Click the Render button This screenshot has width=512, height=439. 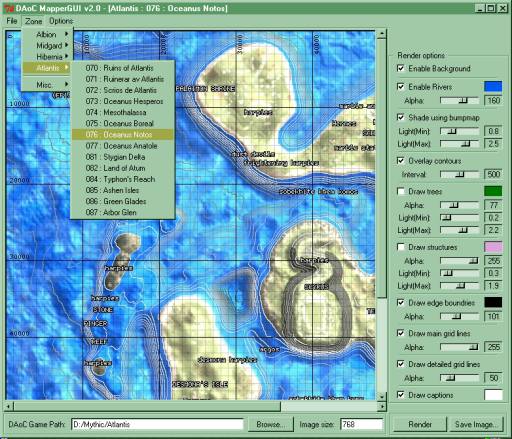(x=420, y=424)
